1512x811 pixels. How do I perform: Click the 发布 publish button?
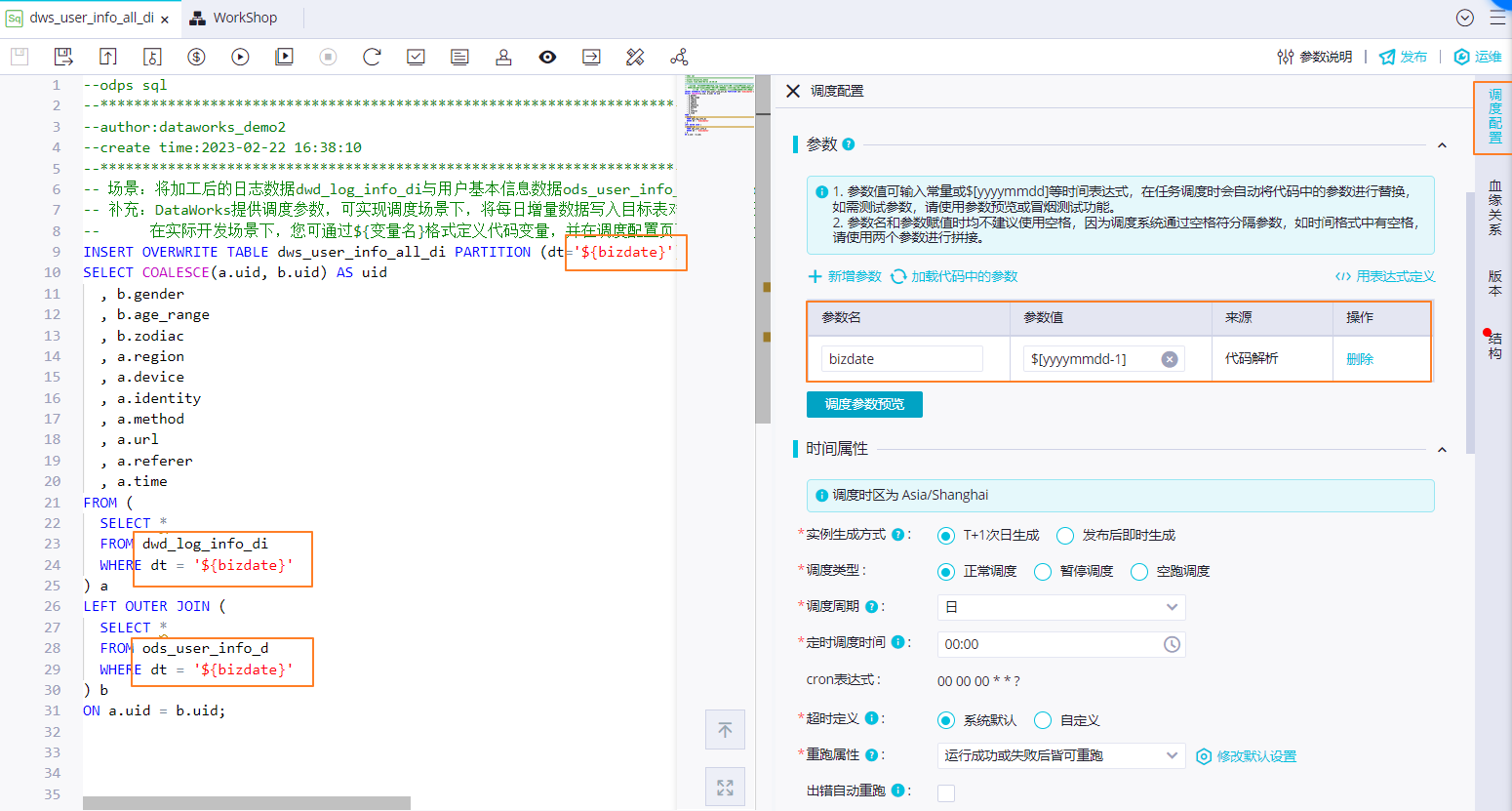[1403, 57]
